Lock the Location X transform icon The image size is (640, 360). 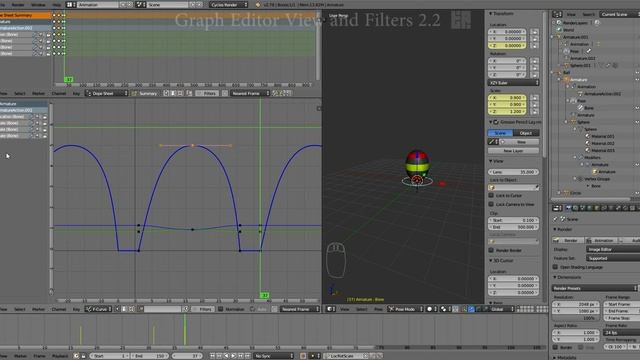(x=534, y=31)
